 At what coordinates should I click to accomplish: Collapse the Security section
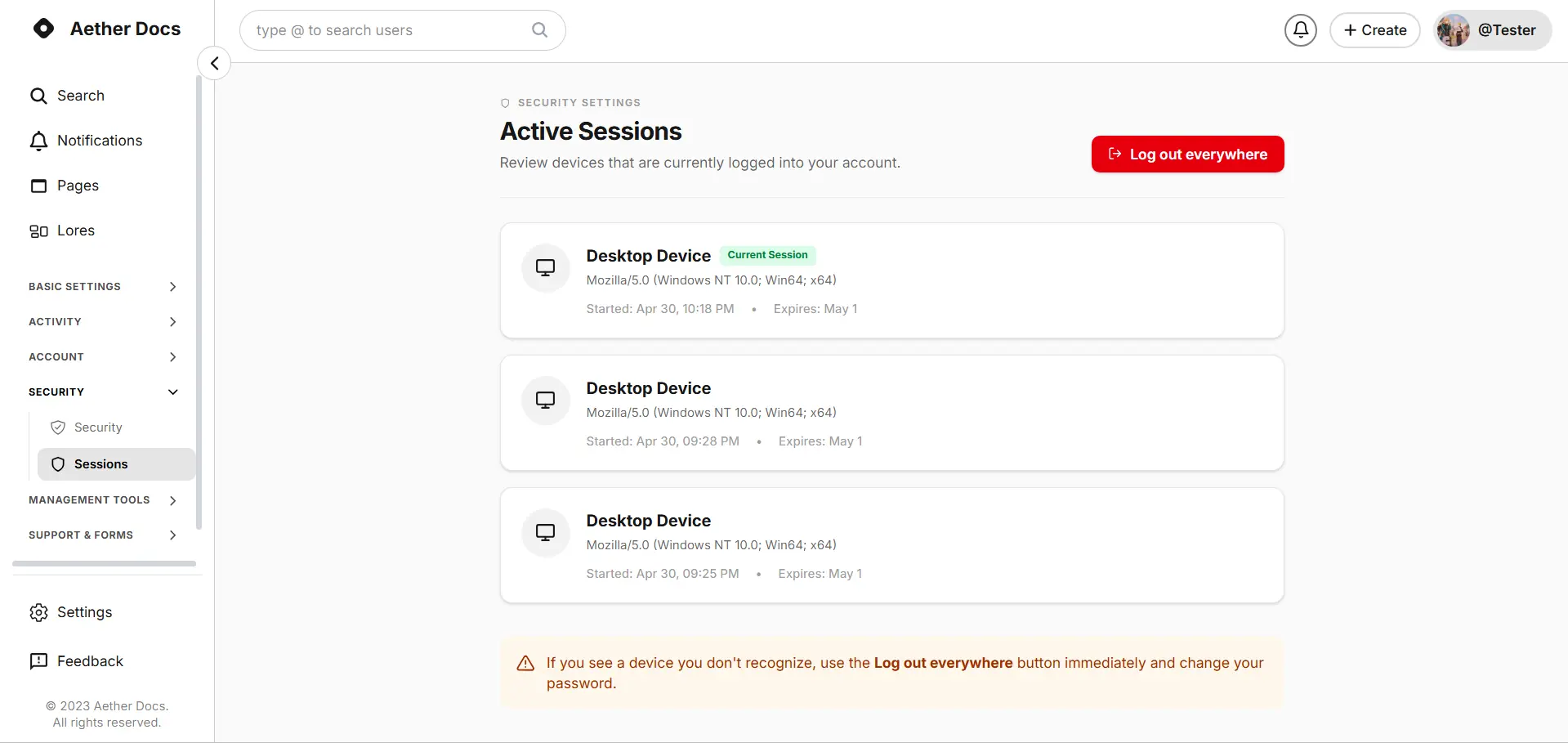coord(103,392)
